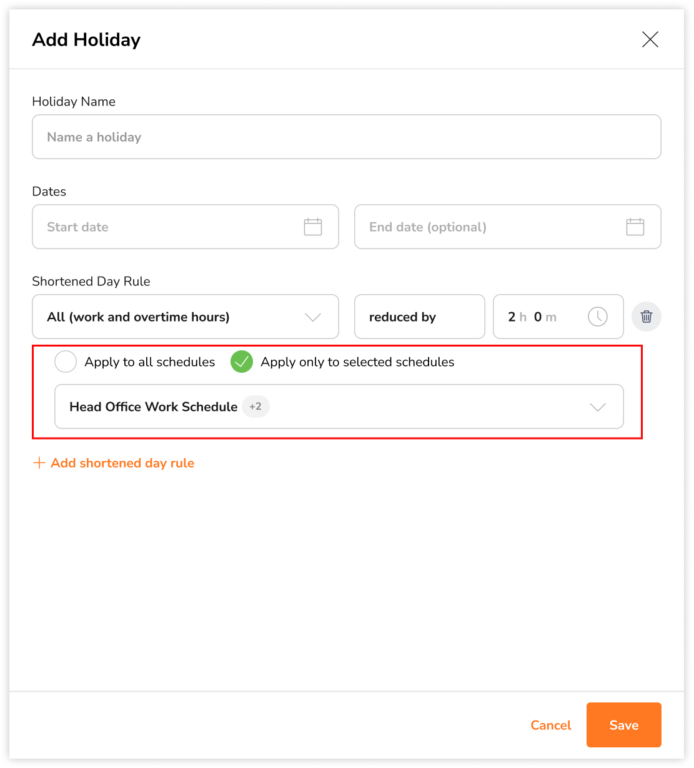
Task: Click the clock icon in duration field
Action: coord(597,317)
